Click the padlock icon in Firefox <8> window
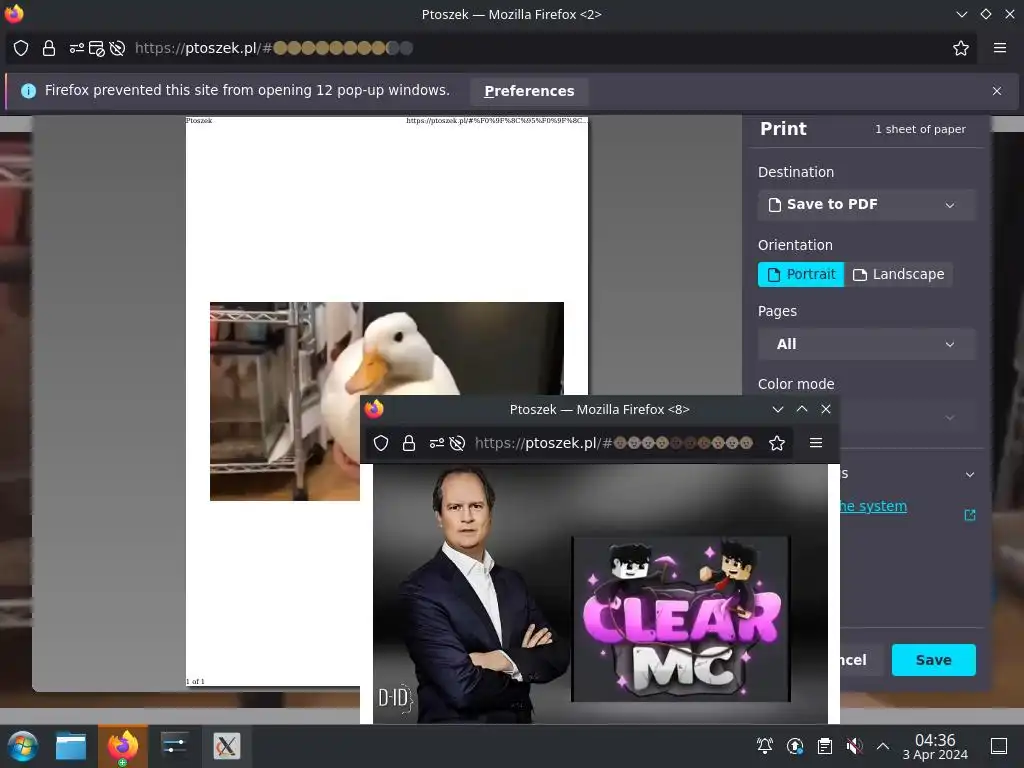 coord(409,443)
